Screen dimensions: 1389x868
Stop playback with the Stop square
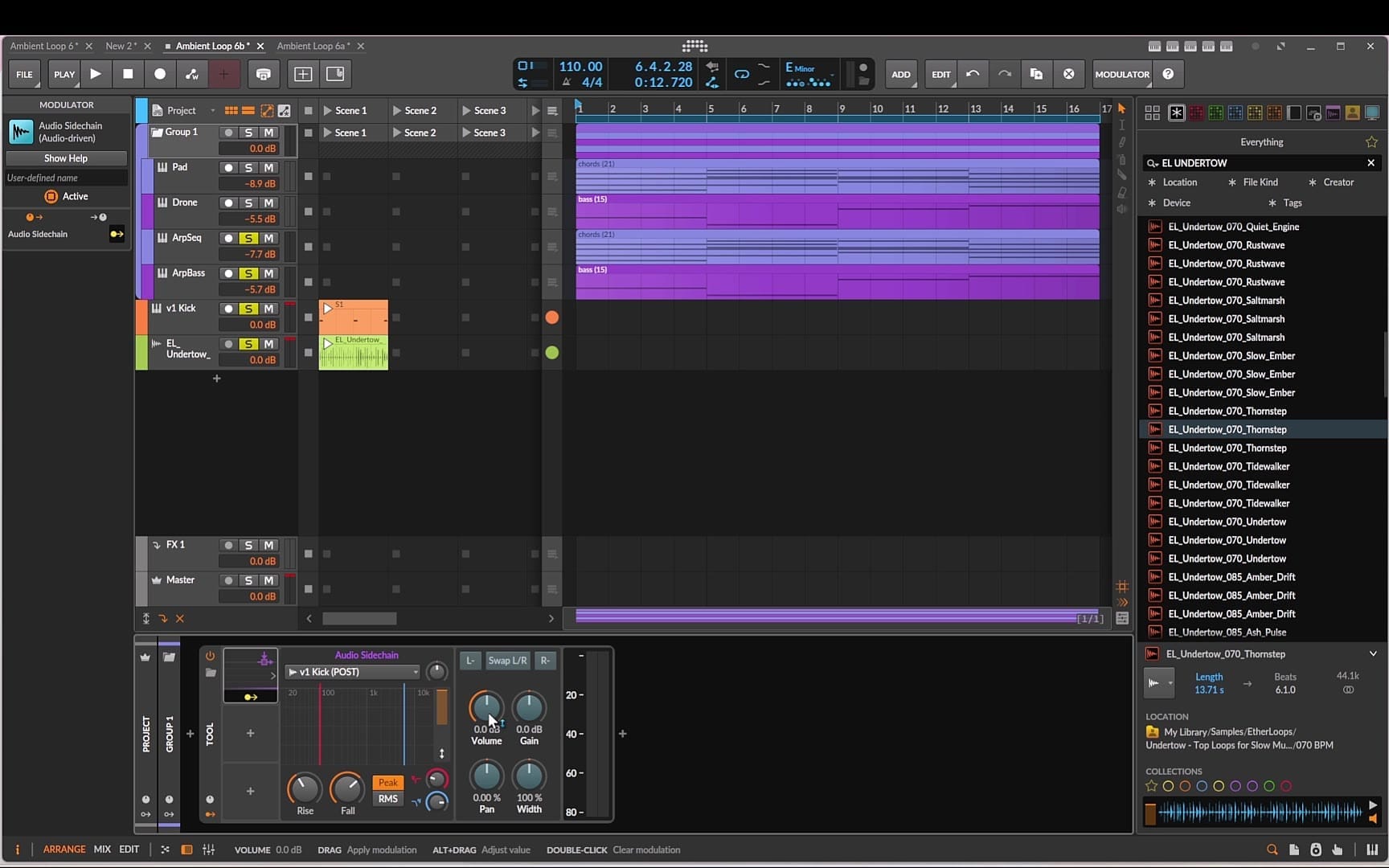(128, 74)
